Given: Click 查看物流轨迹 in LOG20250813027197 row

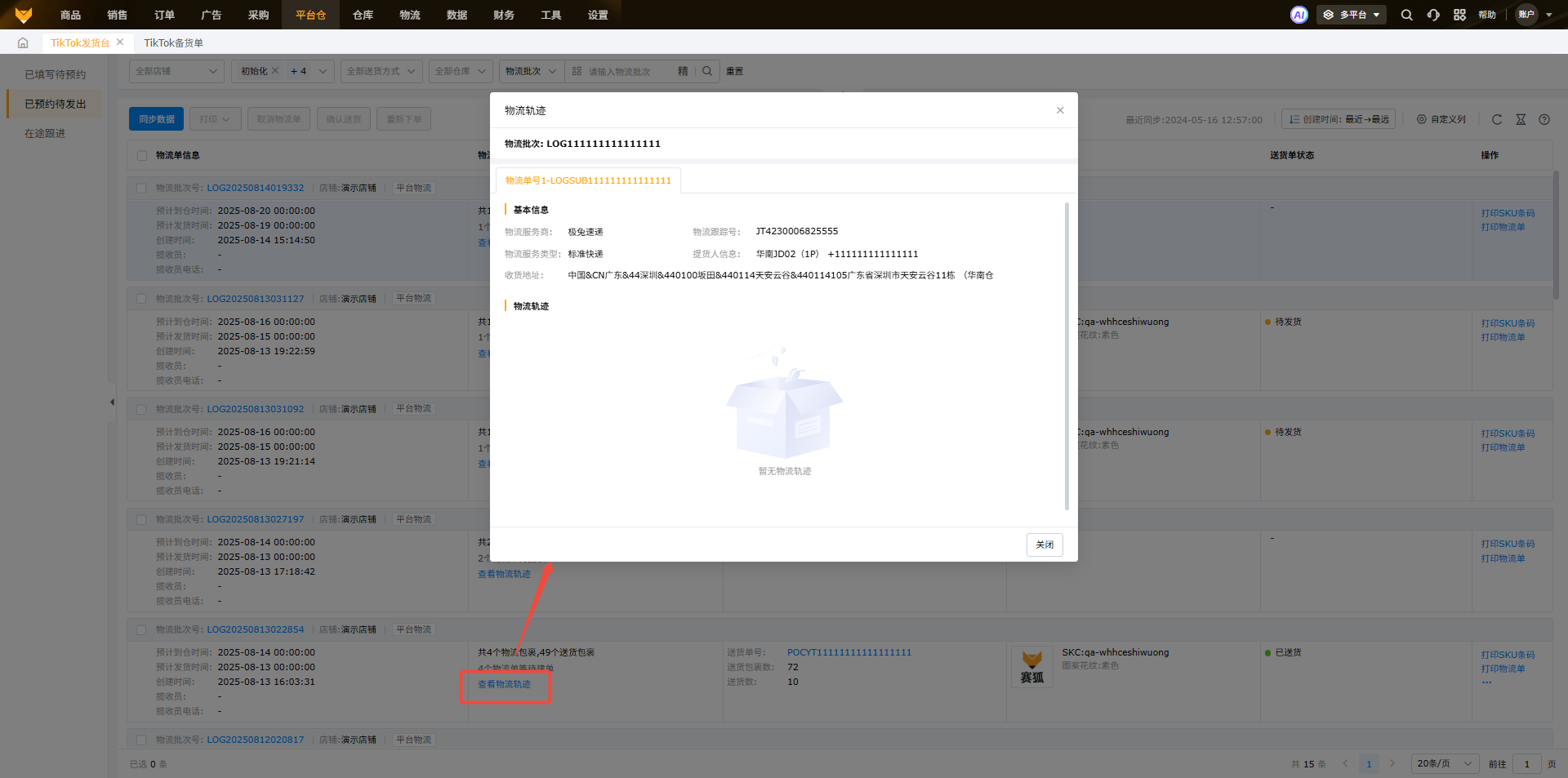Looking at the screenshot, I should click(x=504, y=574).
